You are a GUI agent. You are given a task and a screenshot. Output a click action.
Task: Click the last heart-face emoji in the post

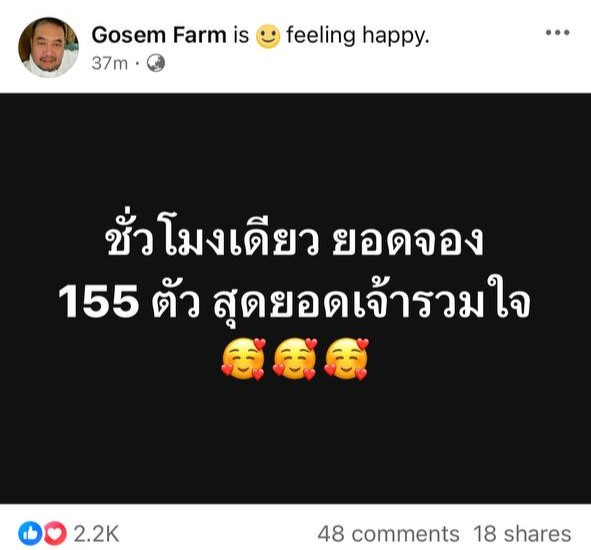click(x=346, y=358)
